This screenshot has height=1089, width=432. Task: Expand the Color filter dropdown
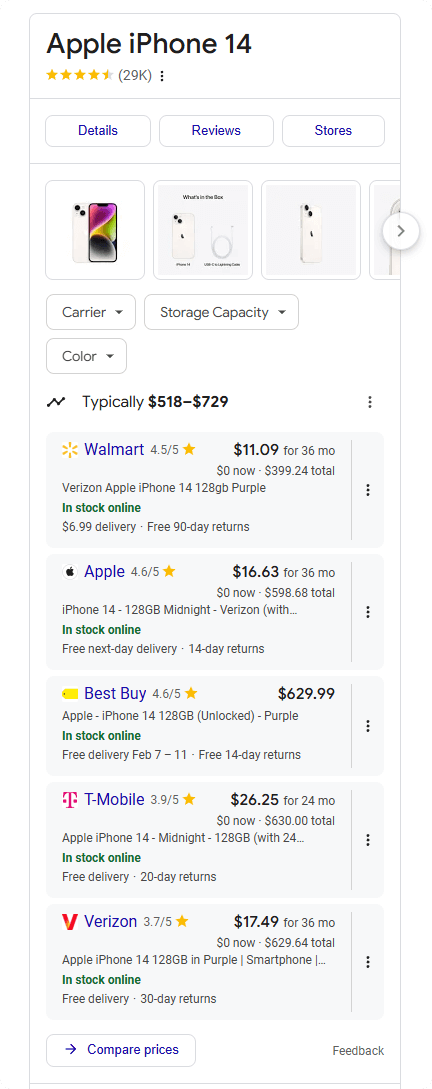click(87, 356)
